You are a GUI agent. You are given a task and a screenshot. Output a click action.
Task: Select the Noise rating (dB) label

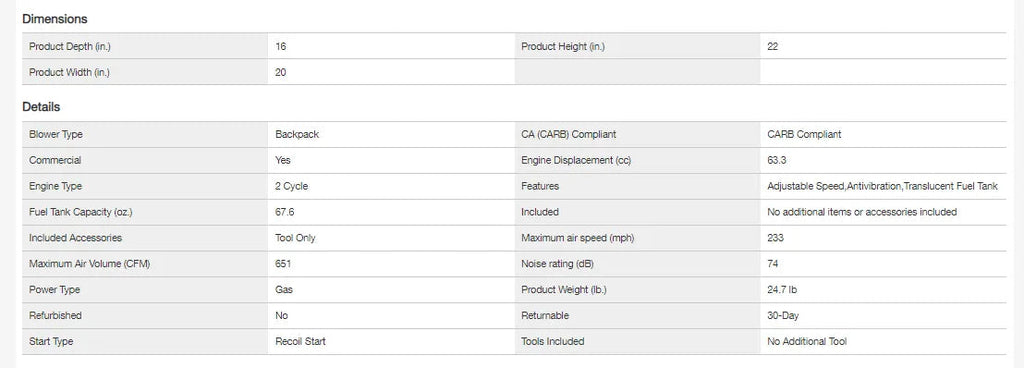point(557,264)
